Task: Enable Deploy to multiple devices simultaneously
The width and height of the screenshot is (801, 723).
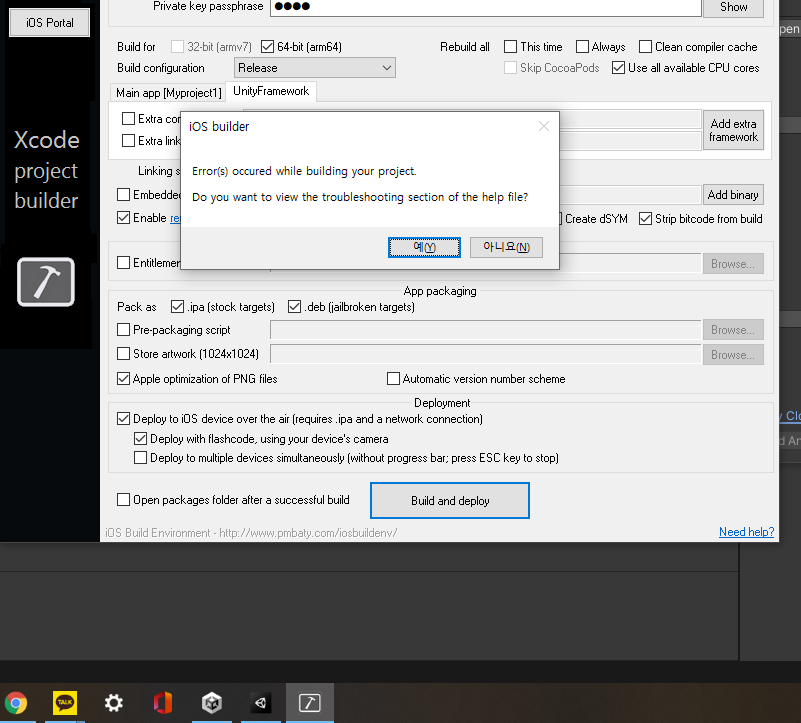Action: [140, 458]
